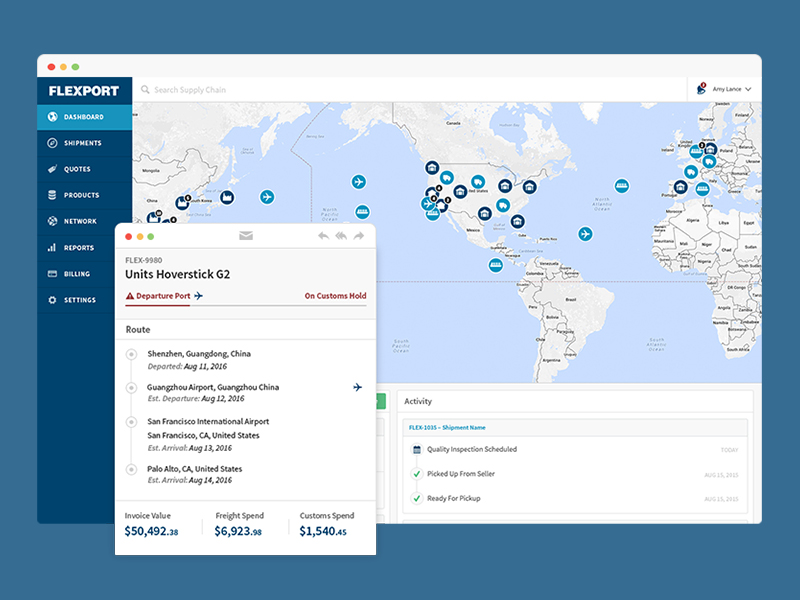Open Shipments in the sidebar
This screenshot has height=600, width=800.
click(84, 143)
